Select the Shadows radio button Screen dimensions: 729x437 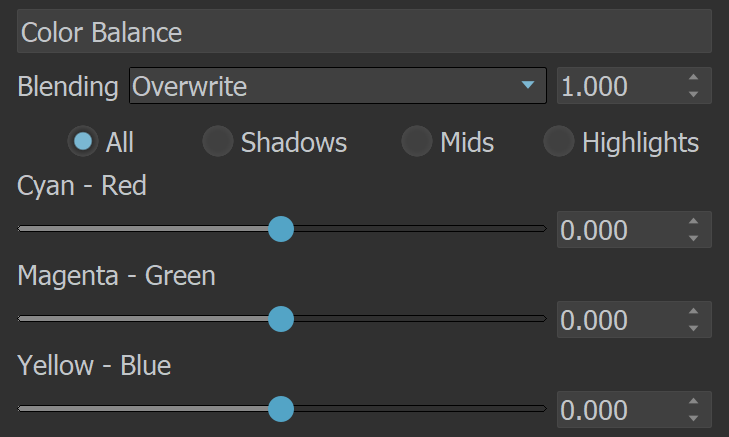pos(218,141)
